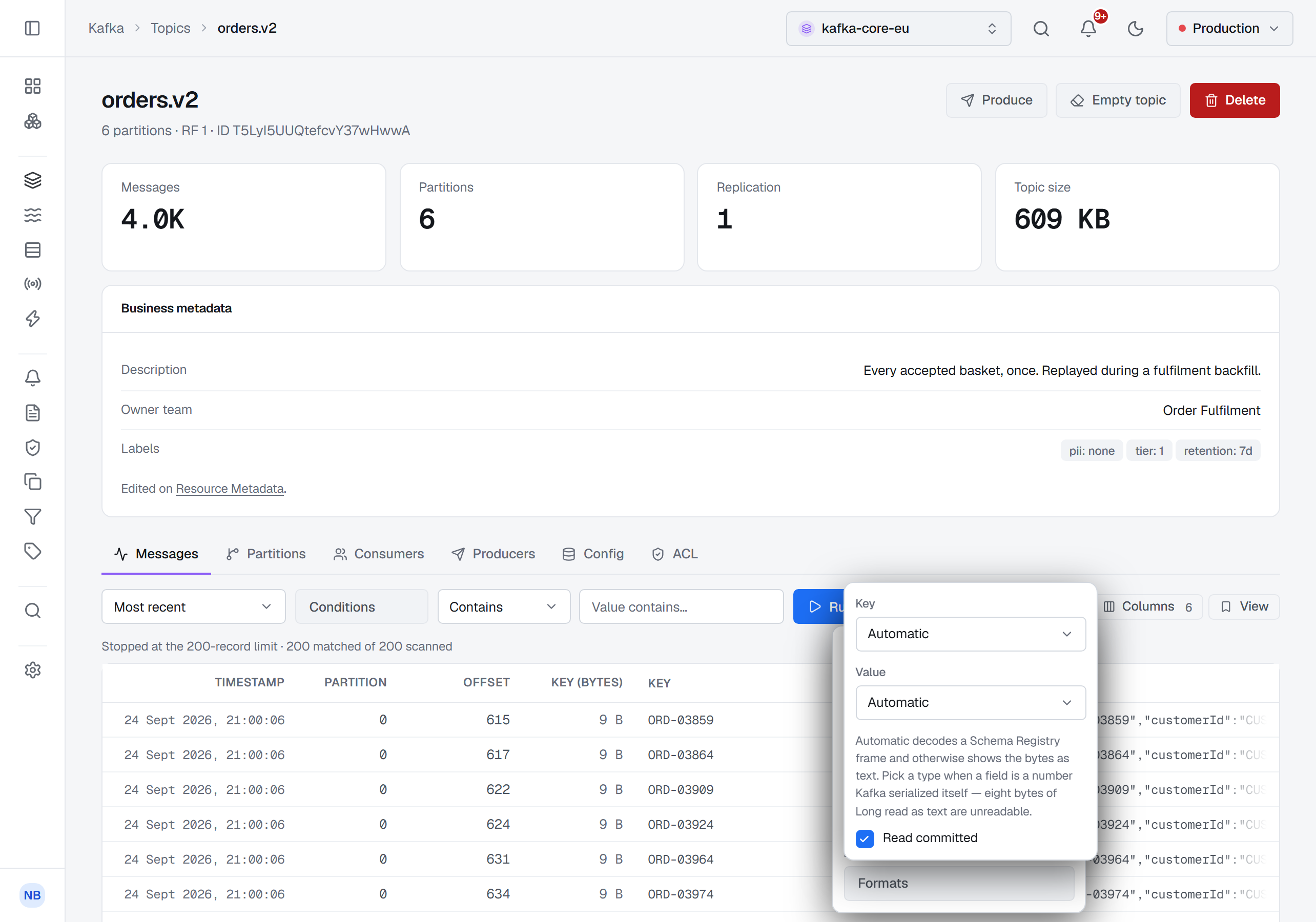The width and height of the screenshot is (1316, 922).
Task: Open the tag icon in sidebar
Action: (x=33, y=551)
